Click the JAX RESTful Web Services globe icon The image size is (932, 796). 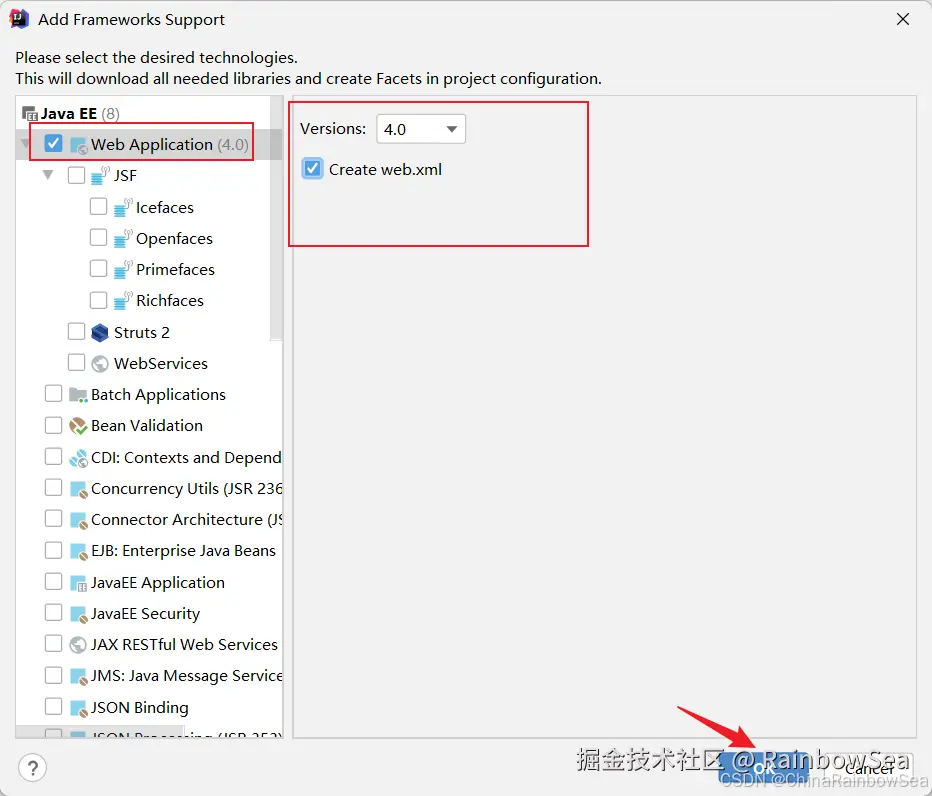pyautogui.click(x=78, y=644)
